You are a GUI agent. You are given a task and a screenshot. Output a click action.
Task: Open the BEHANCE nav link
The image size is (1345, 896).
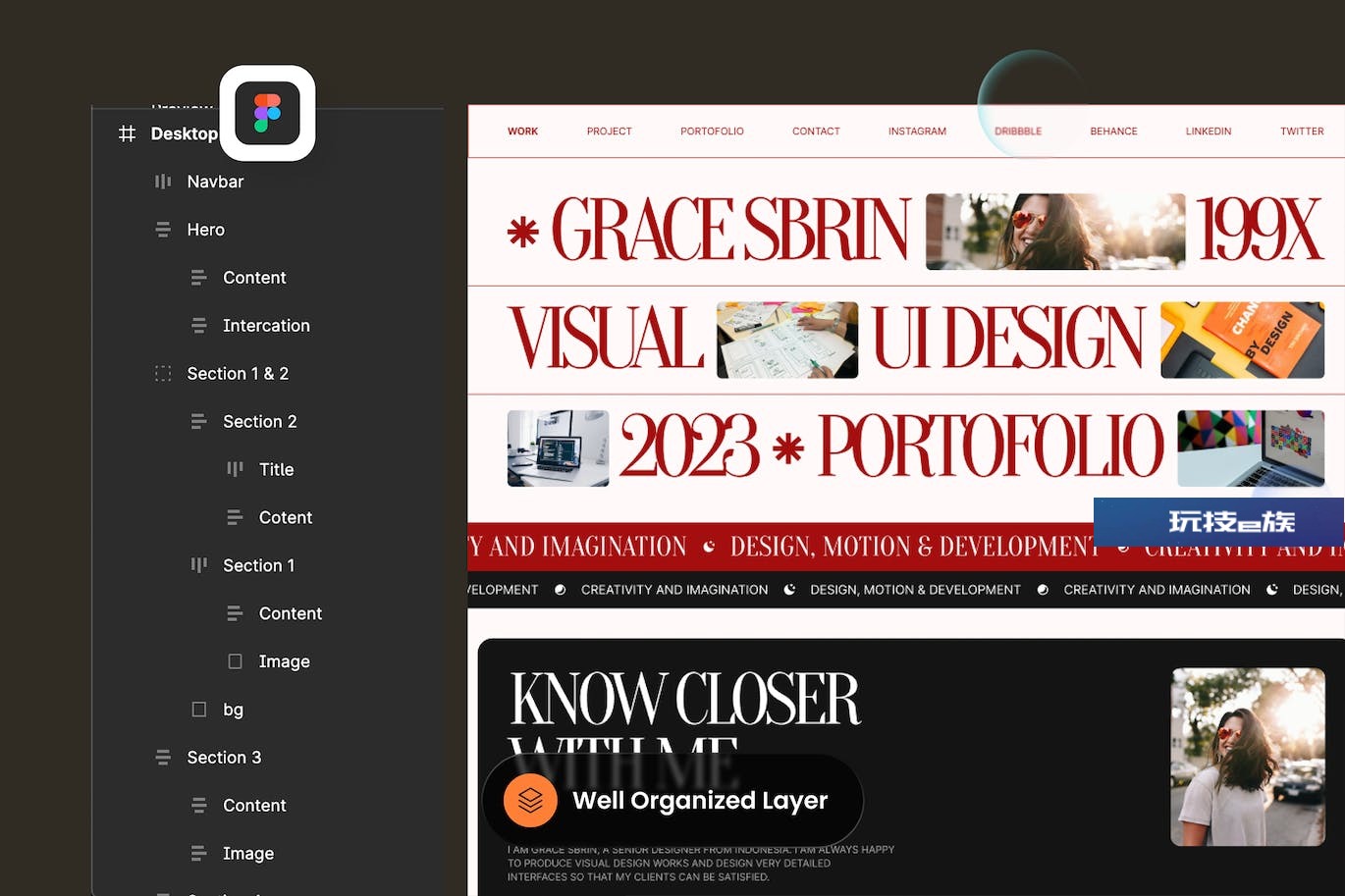[x=1113, y=132]
